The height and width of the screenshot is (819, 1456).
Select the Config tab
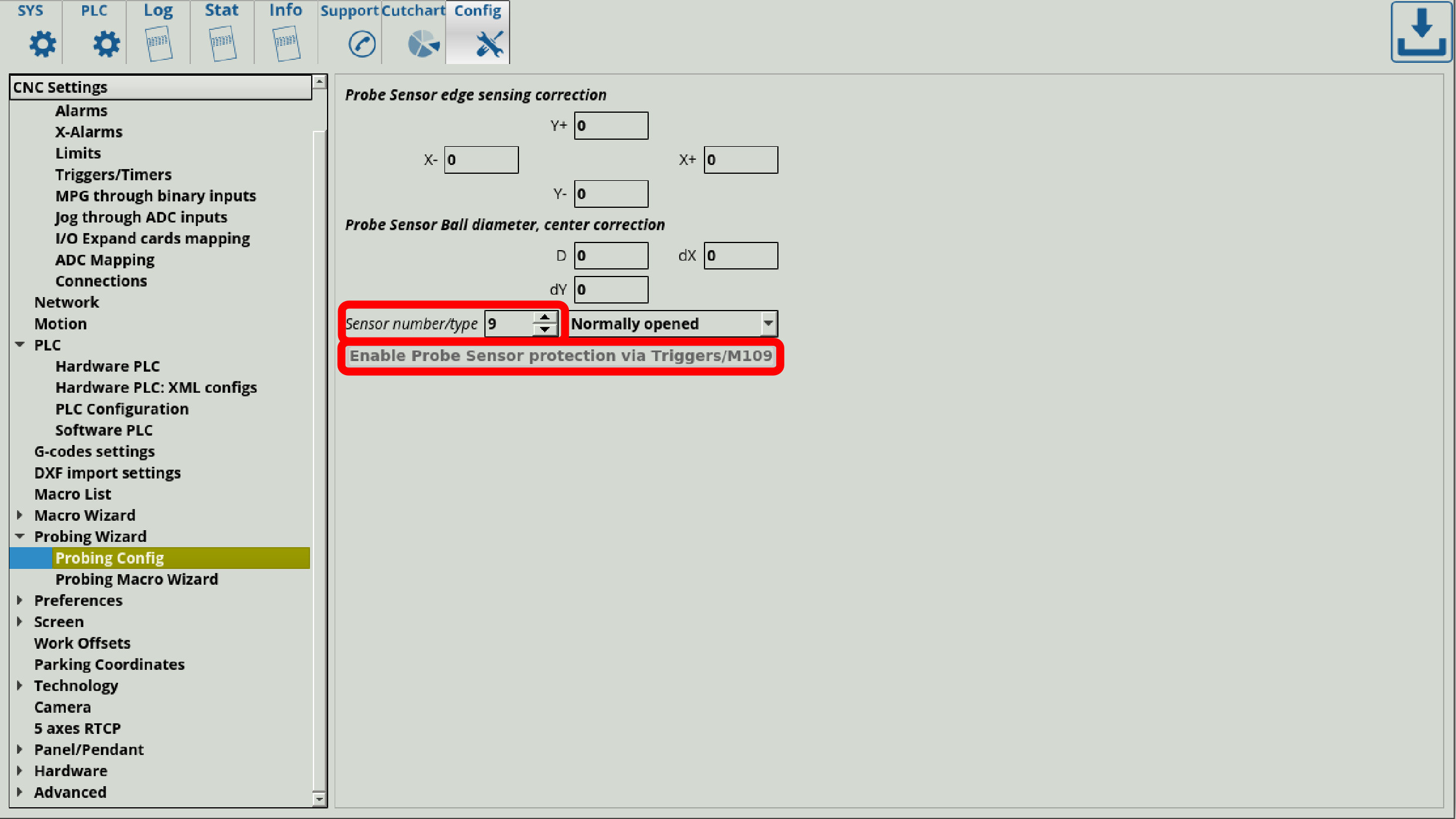(x=478, y=32)
